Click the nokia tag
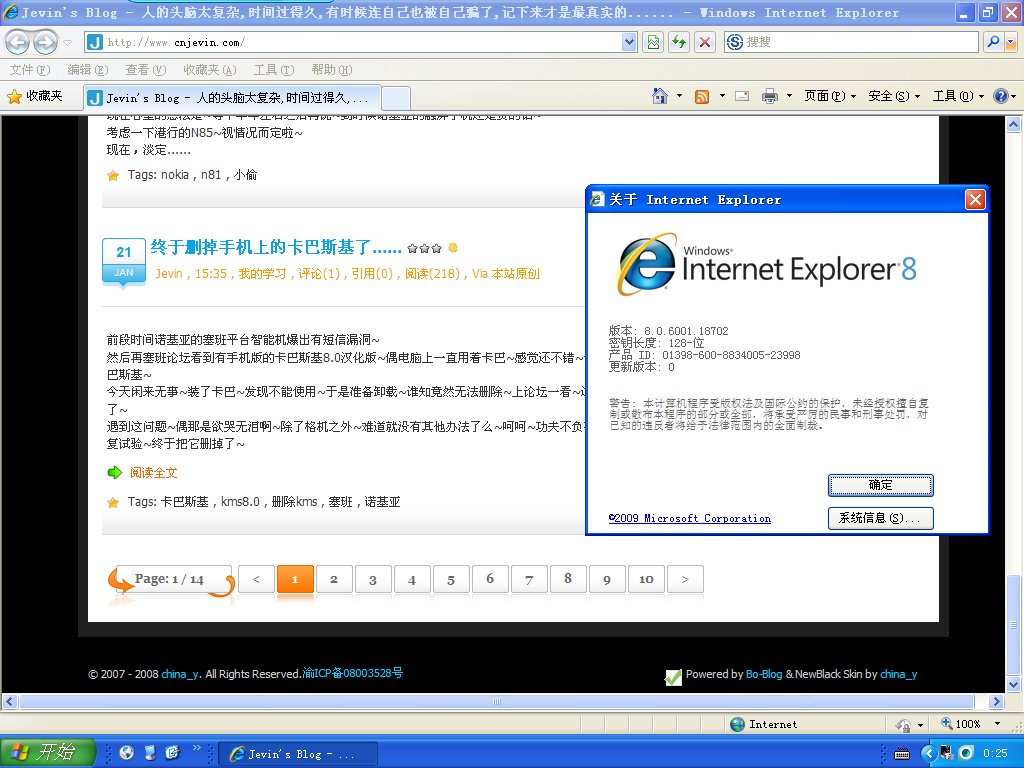Image resolution: width=1024 pixels, height=768 pixels. coord(174,175)
